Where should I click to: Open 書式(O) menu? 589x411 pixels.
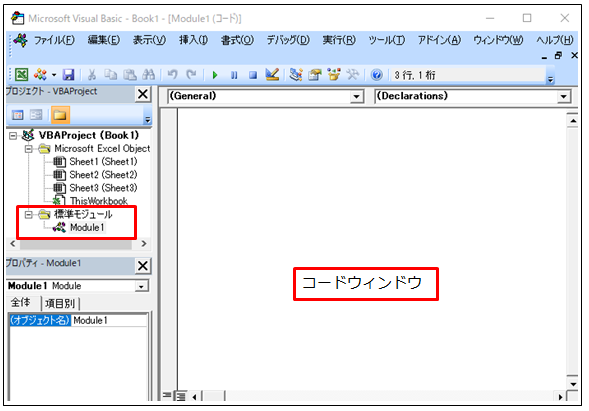tap(237, 40)
